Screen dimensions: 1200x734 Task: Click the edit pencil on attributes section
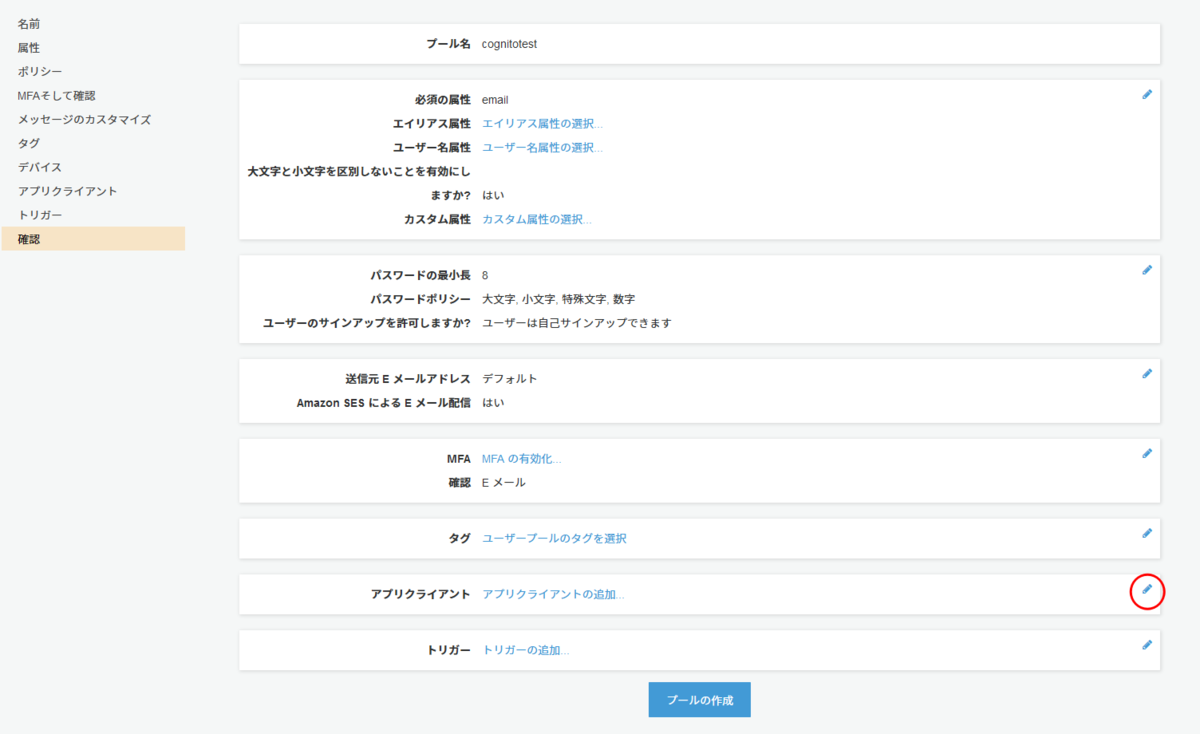[x=1146, y=94]
